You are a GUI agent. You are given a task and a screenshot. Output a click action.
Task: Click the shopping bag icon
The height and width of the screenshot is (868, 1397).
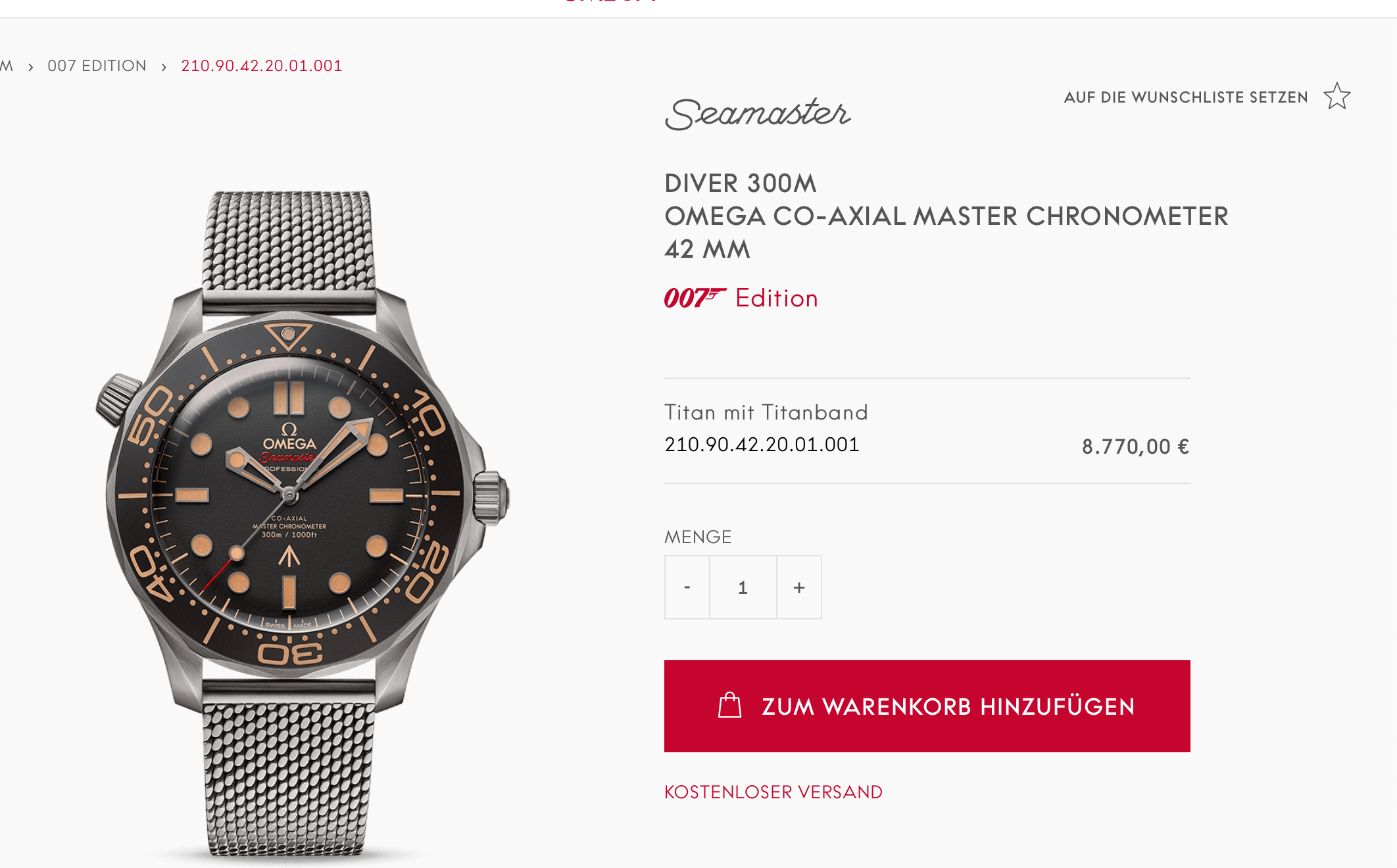click(729, 706)
